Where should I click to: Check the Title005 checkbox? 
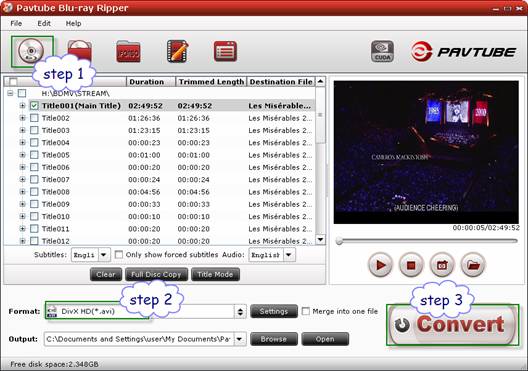(x=34, y=155)
